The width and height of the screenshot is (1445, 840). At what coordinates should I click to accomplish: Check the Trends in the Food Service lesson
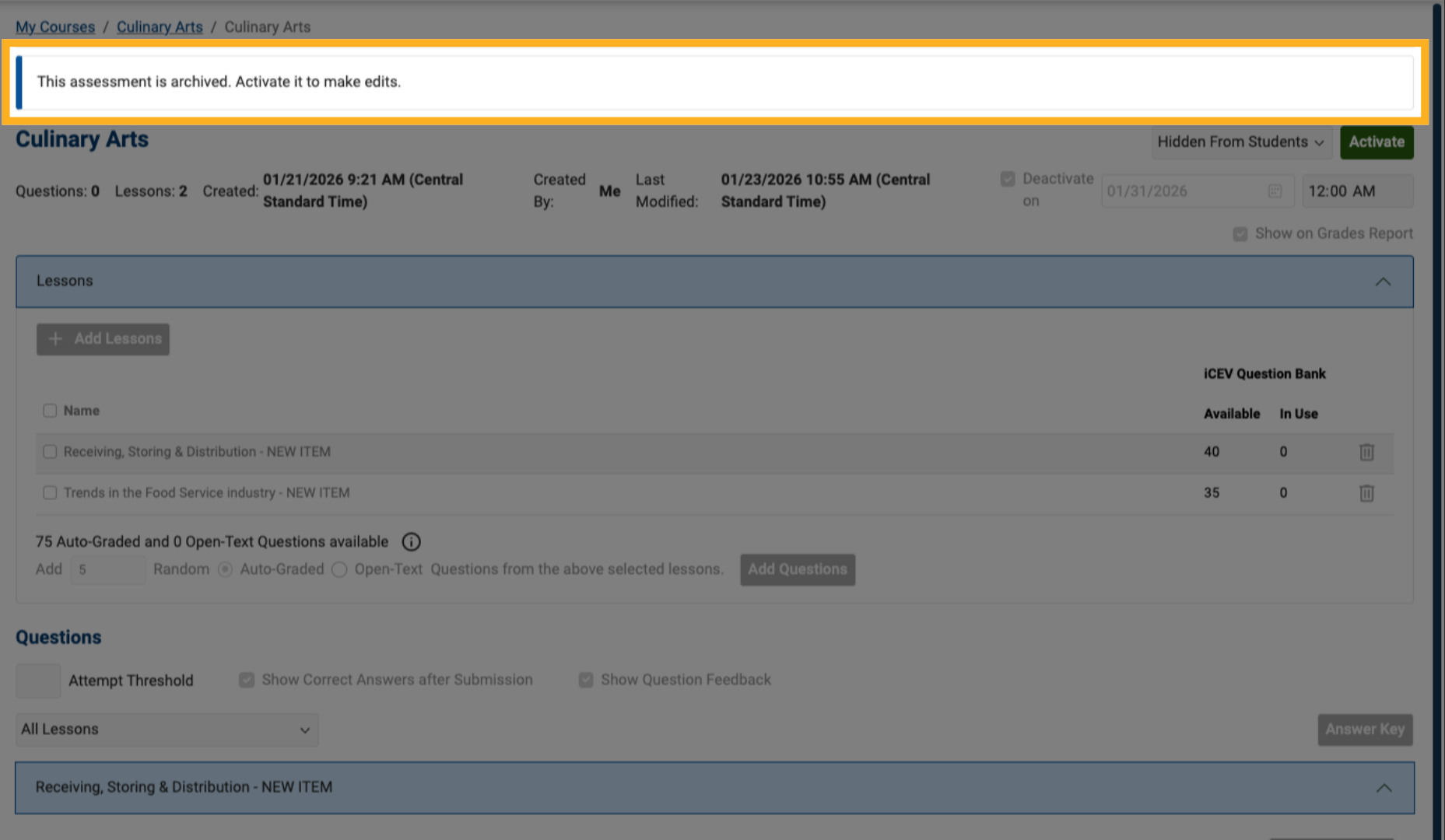coord(50,493)
